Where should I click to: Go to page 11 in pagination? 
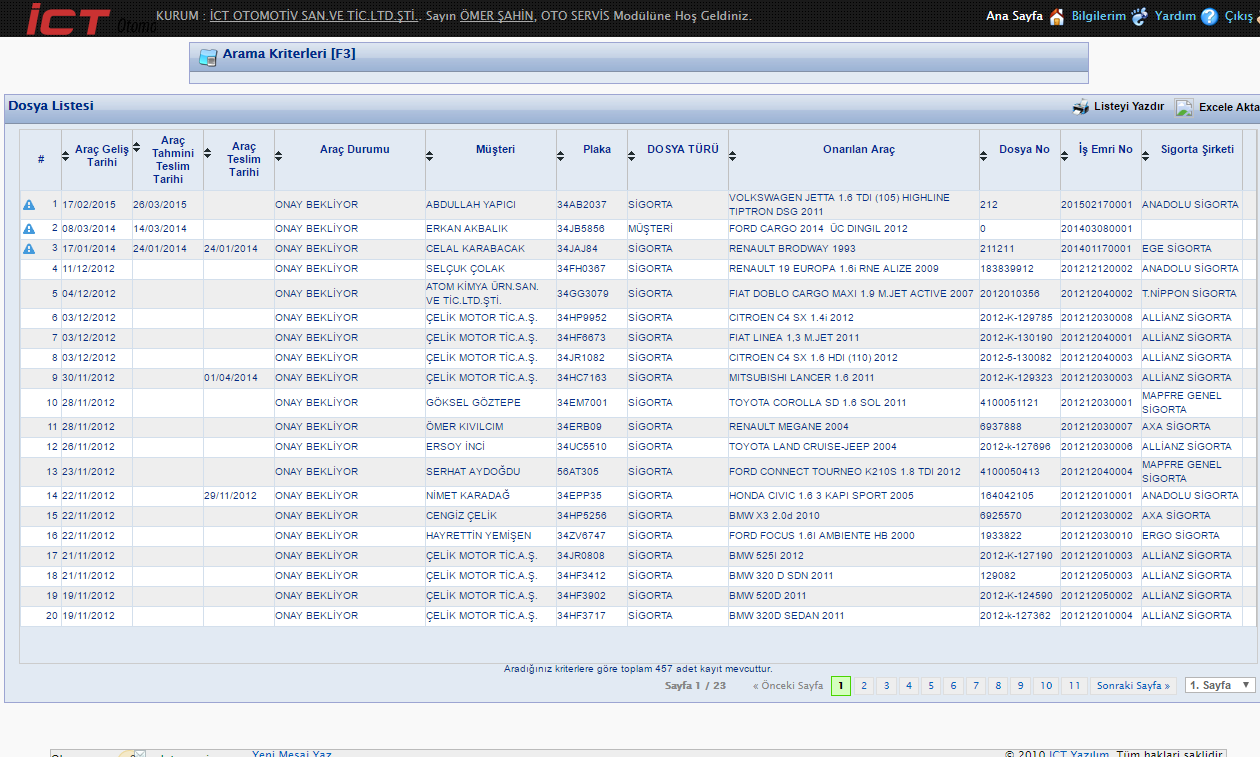1073,686
